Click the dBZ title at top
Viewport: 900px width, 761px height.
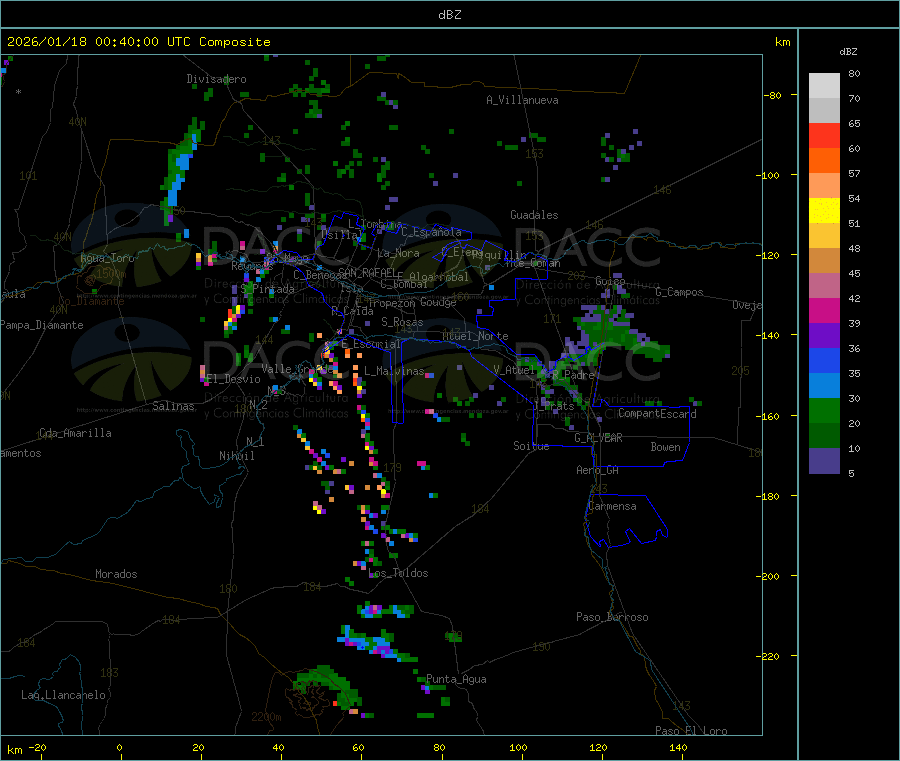tap(449, 15)
